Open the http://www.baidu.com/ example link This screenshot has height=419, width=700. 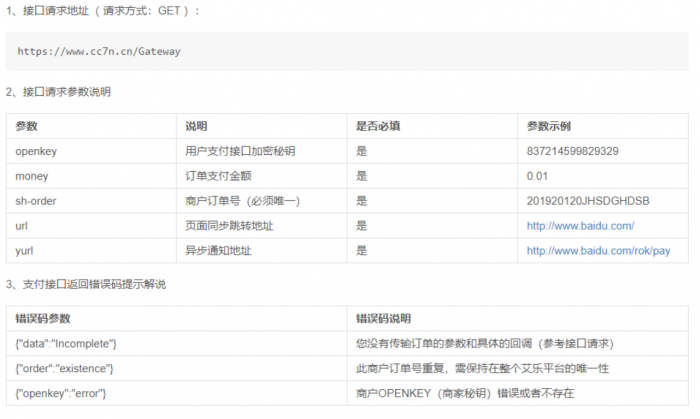pyautogui.click(x=580, y=226)
